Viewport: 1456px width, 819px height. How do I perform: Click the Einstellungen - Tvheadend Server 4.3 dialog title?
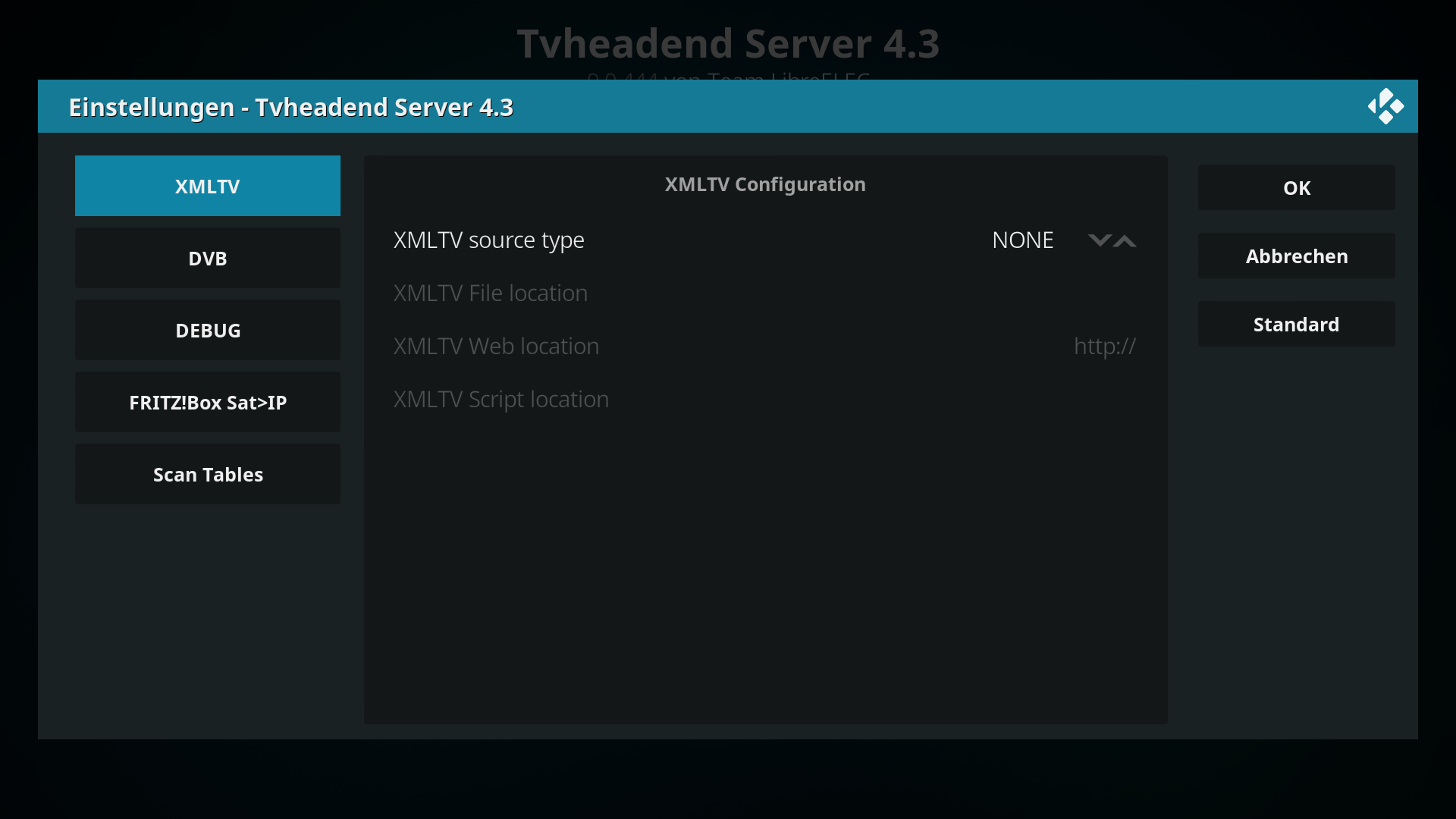pos(291,107)
